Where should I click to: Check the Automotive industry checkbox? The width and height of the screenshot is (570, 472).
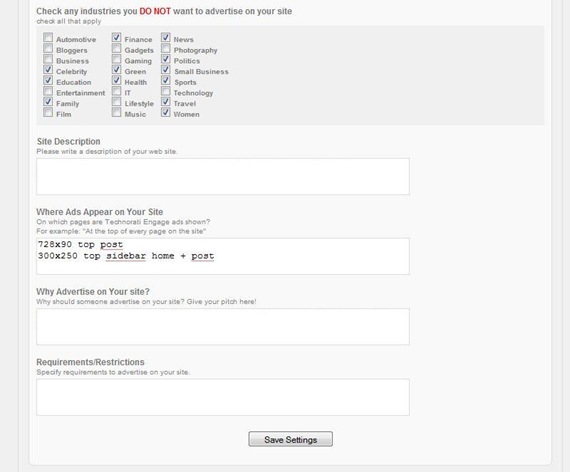[x=48, y=37]
